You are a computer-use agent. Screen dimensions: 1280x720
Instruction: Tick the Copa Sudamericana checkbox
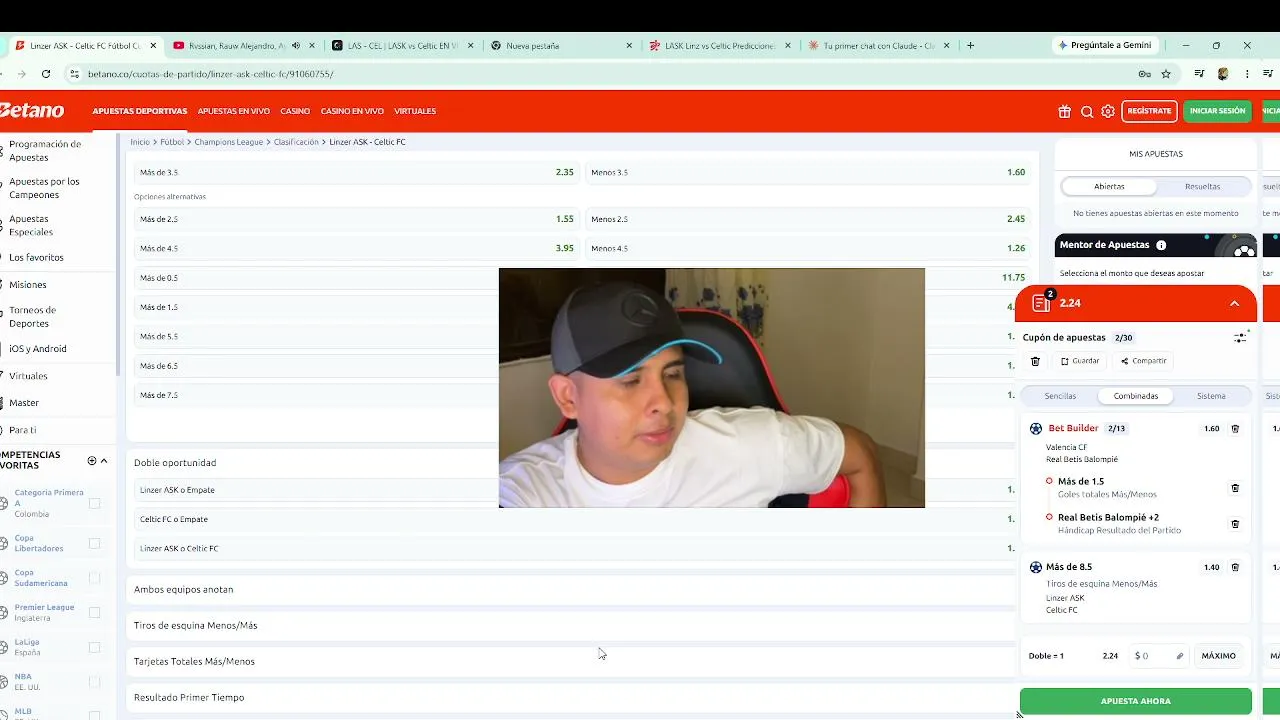(94, 578)
